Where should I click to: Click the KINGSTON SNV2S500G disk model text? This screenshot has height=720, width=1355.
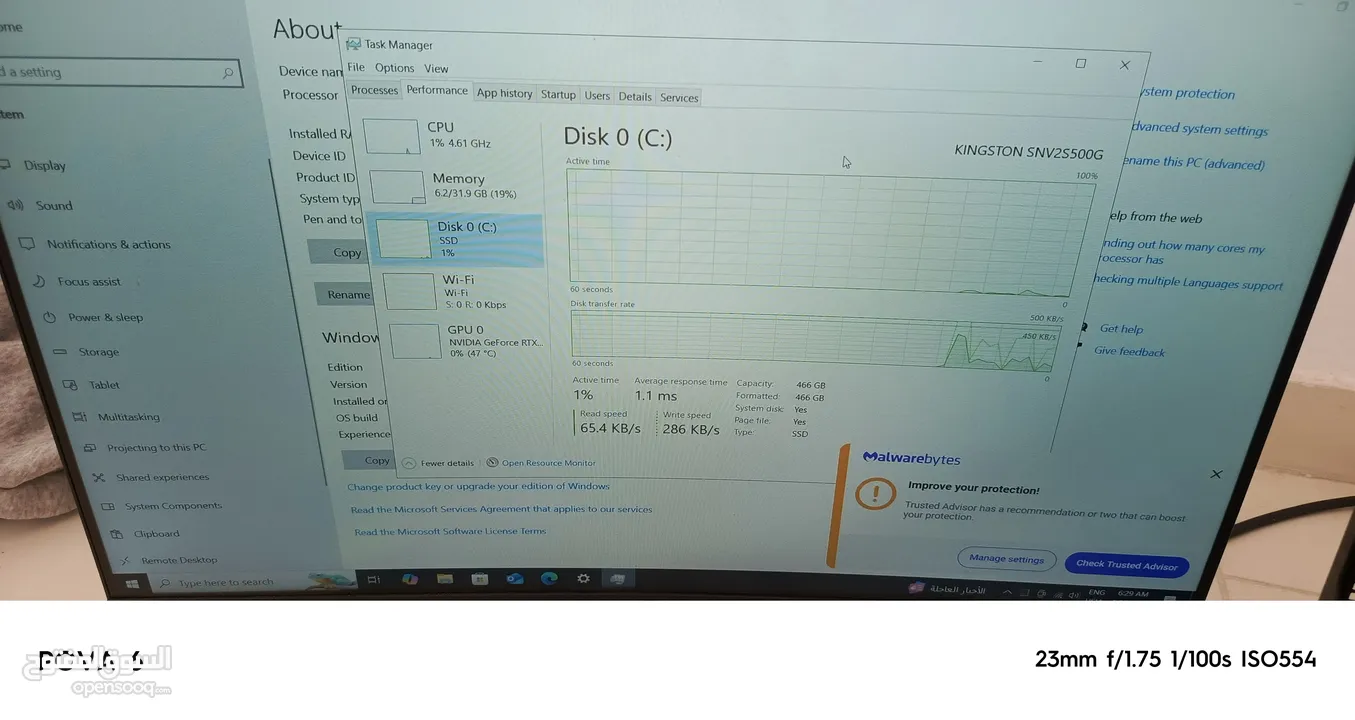[x=1028, y=152]
